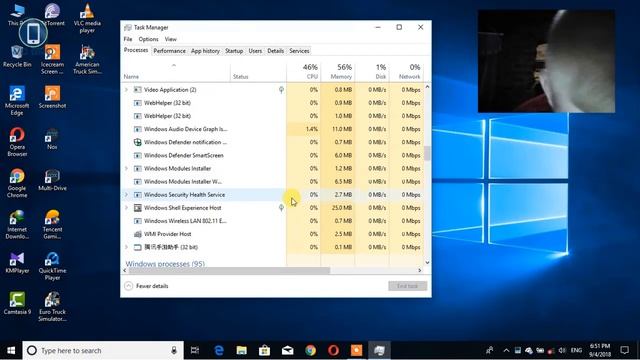Launch Icecream Screen Recorder desktop icon
Screen dimensions: 640x360
tap(52, 60)
